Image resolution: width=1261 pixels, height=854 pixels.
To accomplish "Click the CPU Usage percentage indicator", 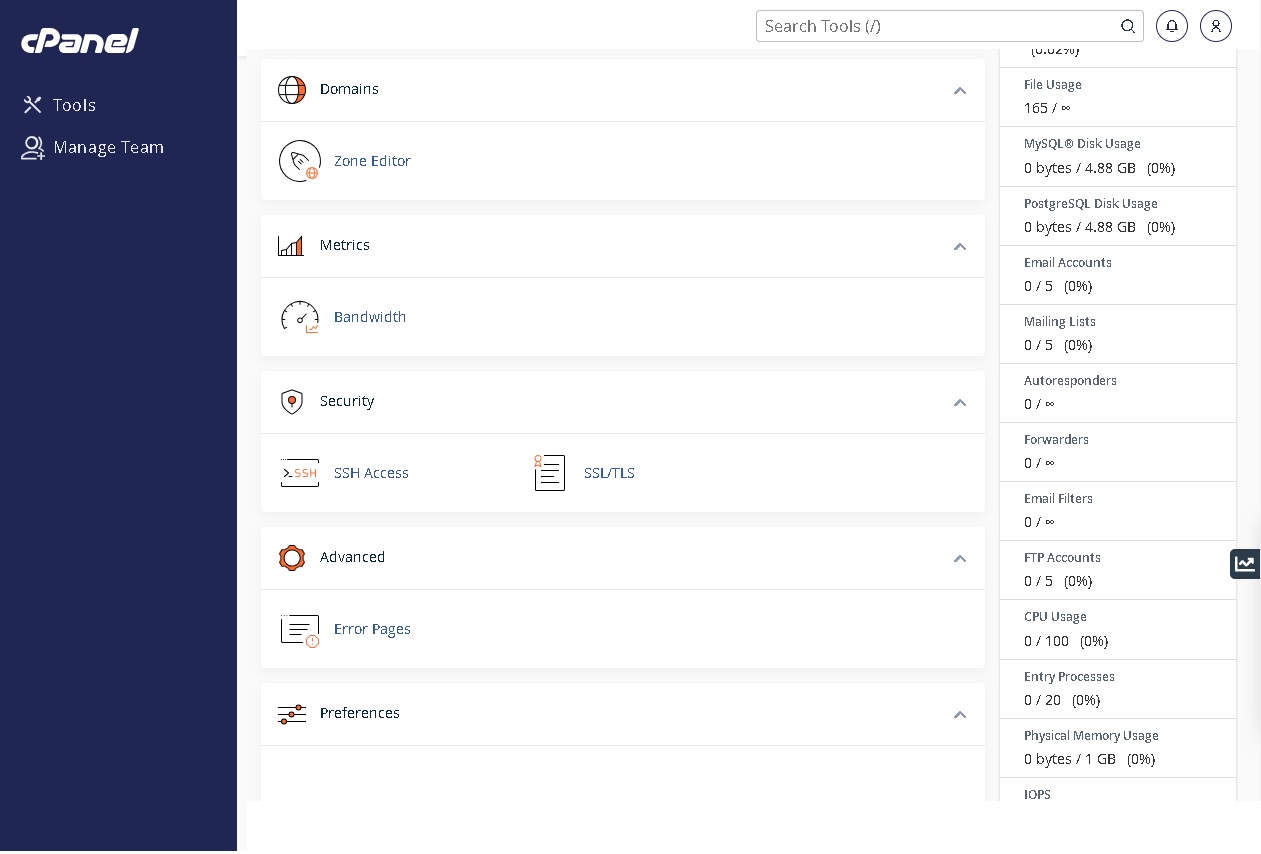I will click(1093, 641).
